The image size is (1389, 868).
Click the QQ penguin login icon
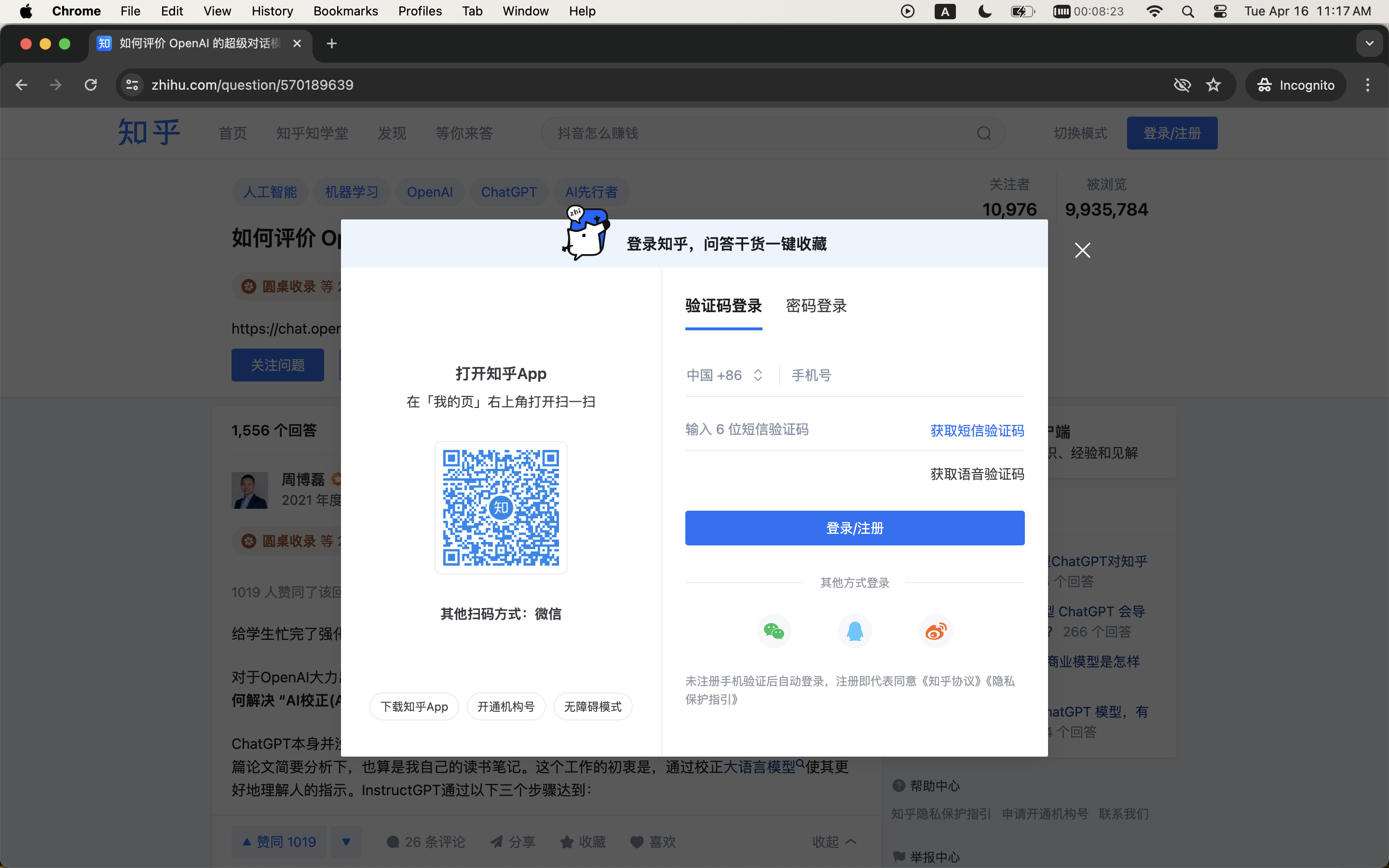tap(855, 631)
